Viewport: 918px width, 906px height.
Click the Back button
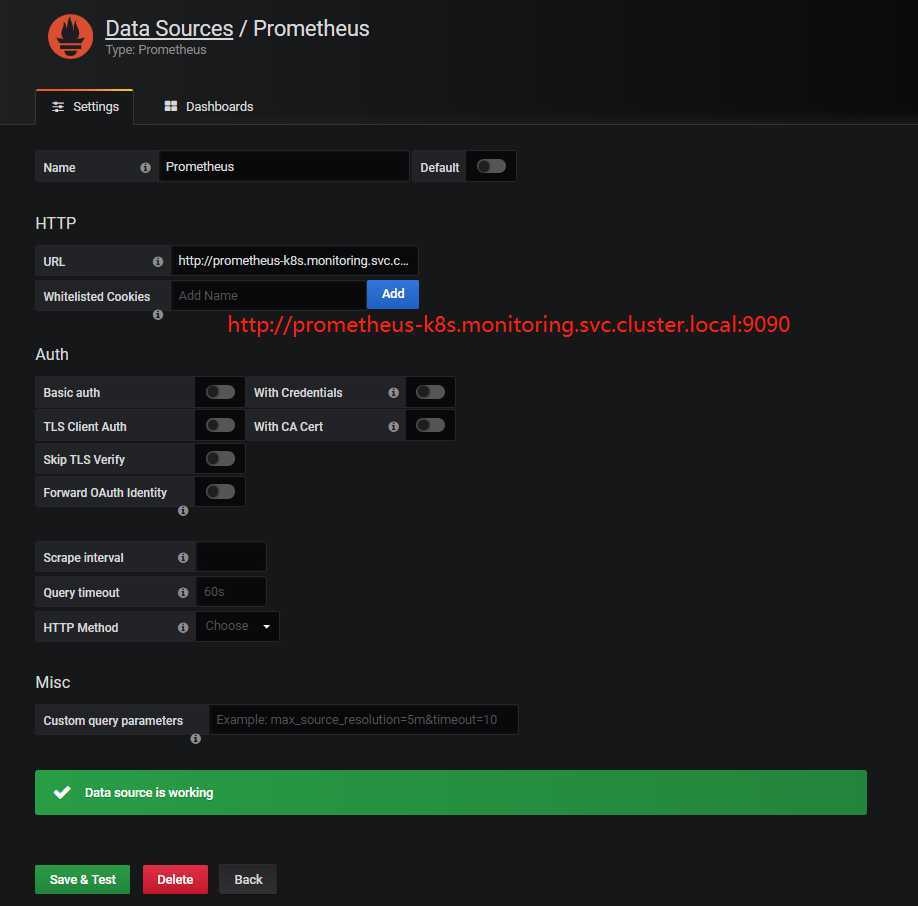248,879
